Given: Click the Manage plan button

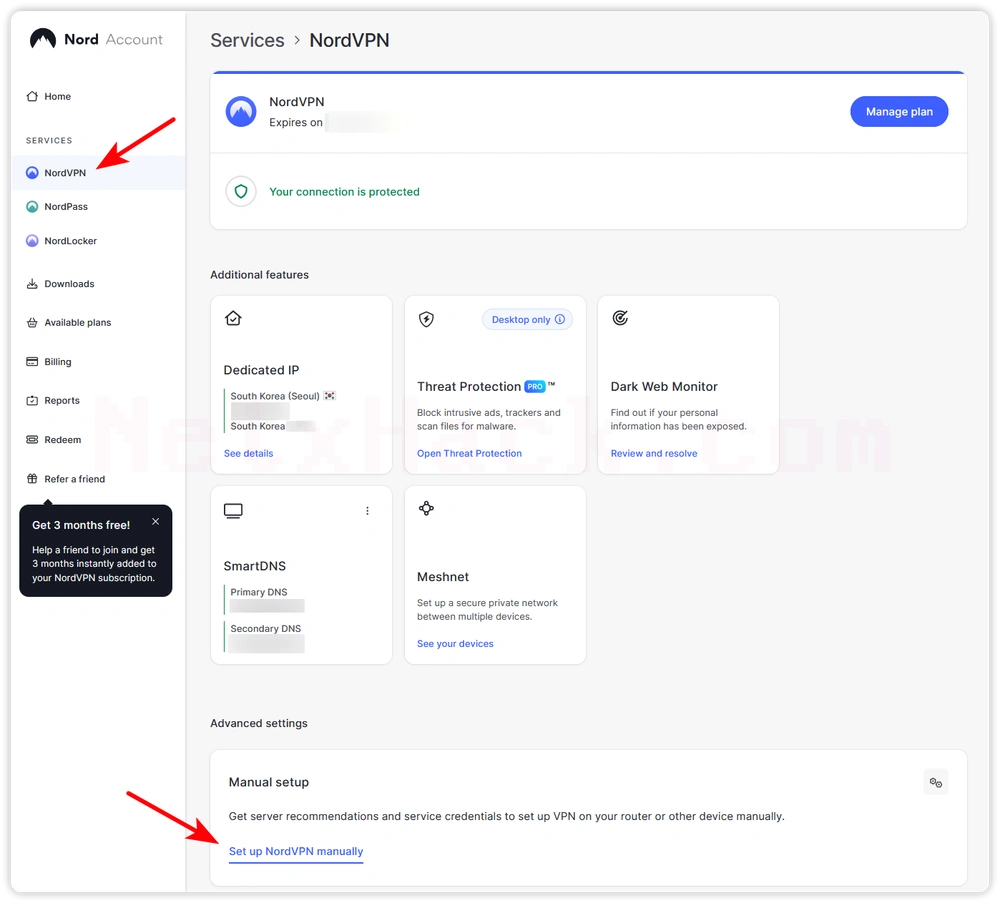Looking at the screenshot, I should click(x=899, y=112).
